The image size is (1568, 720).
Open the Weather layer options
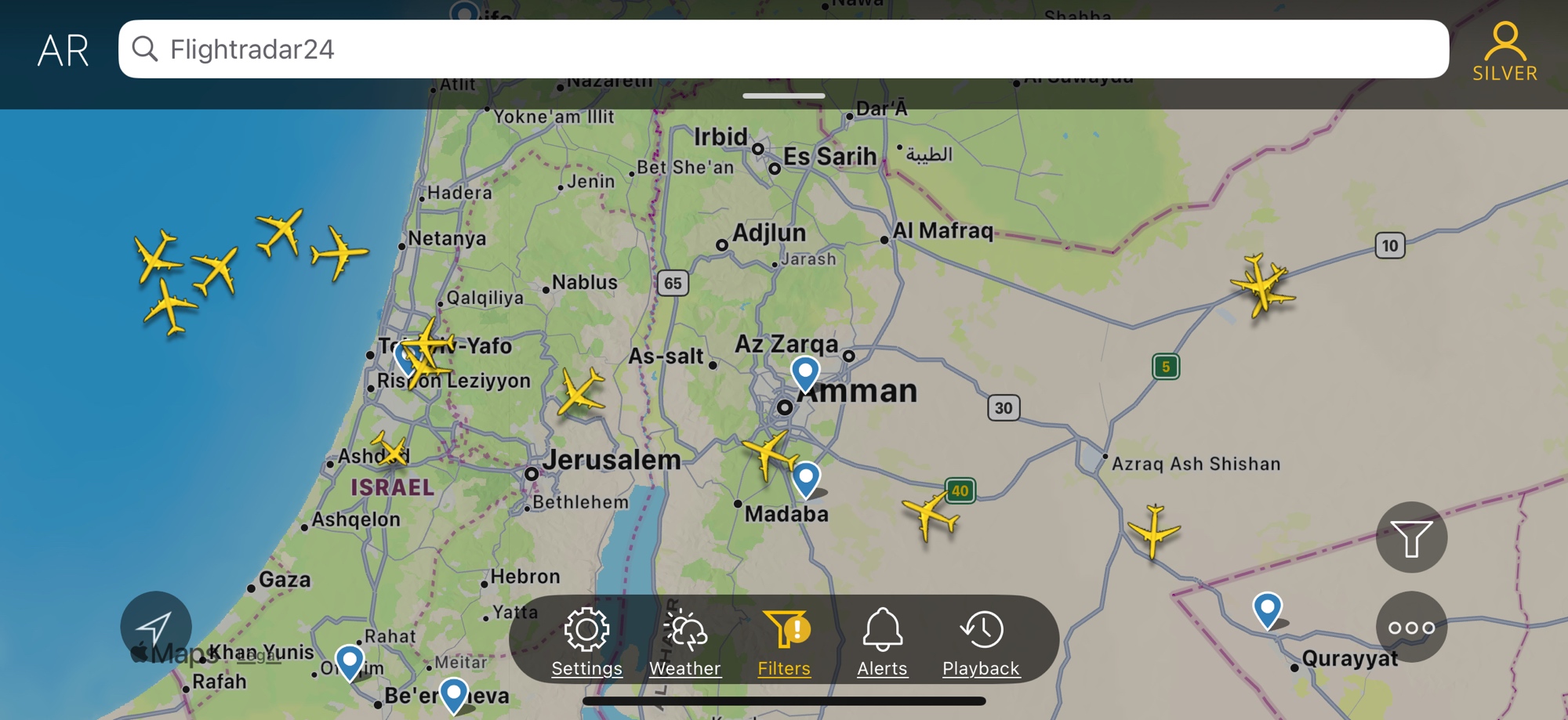(x=684, y=642)
